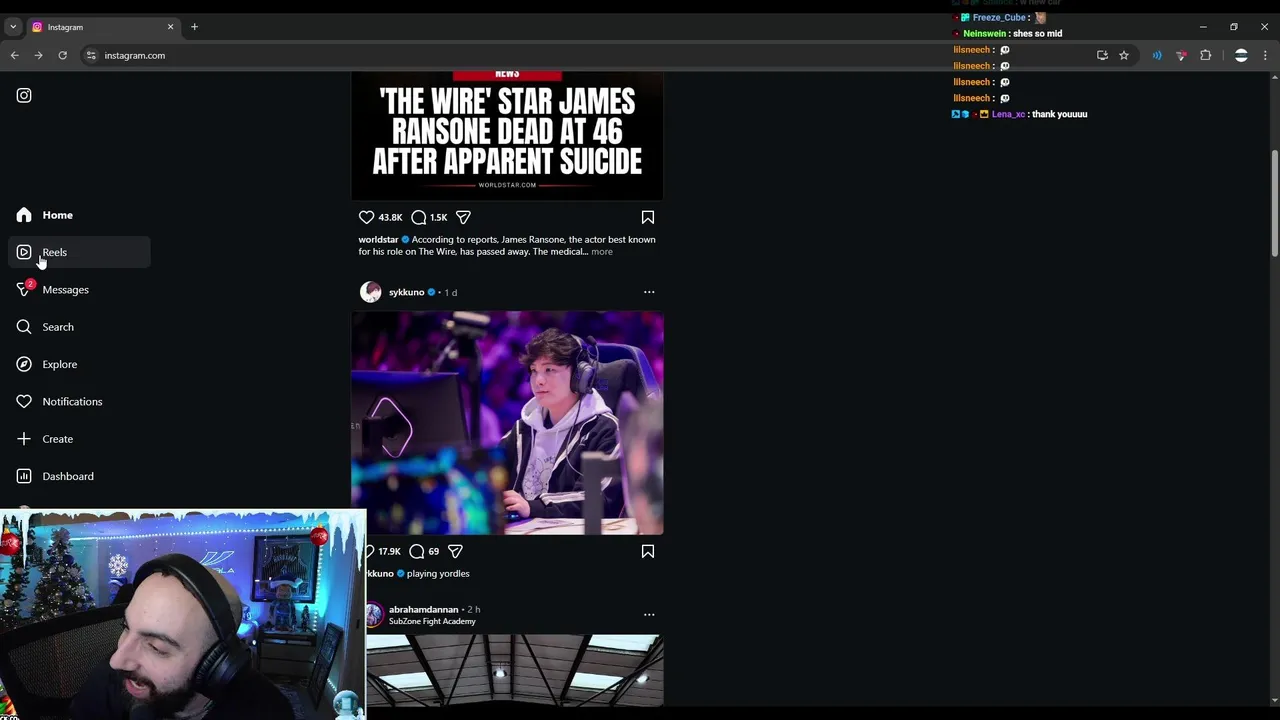View site information icon in address bar
Image resolution: width=1280 pixels, height=720 pixels.
[x=91, y=55]
